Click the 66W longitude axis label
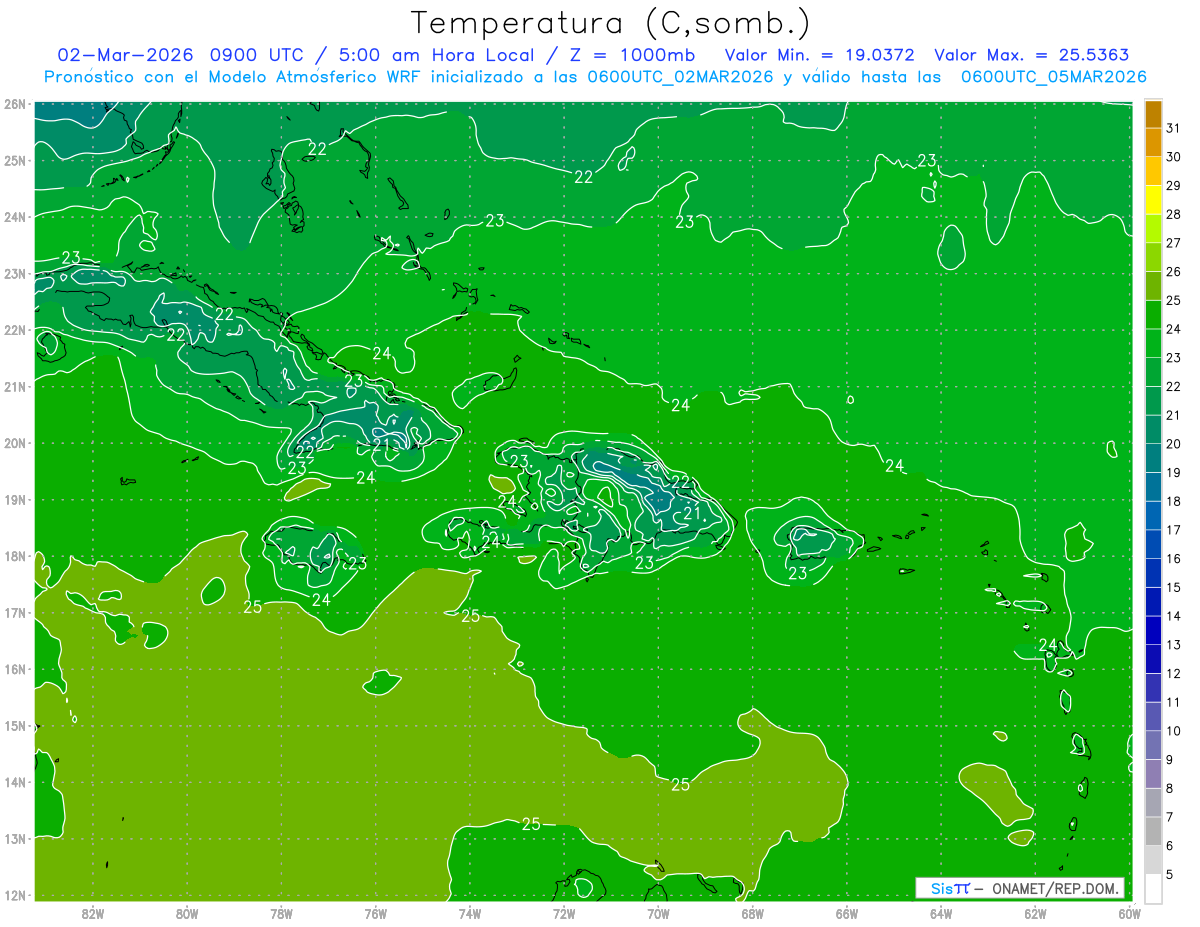Image resolution: width=1200 pixels, height=927 pixels. (847, 912)
